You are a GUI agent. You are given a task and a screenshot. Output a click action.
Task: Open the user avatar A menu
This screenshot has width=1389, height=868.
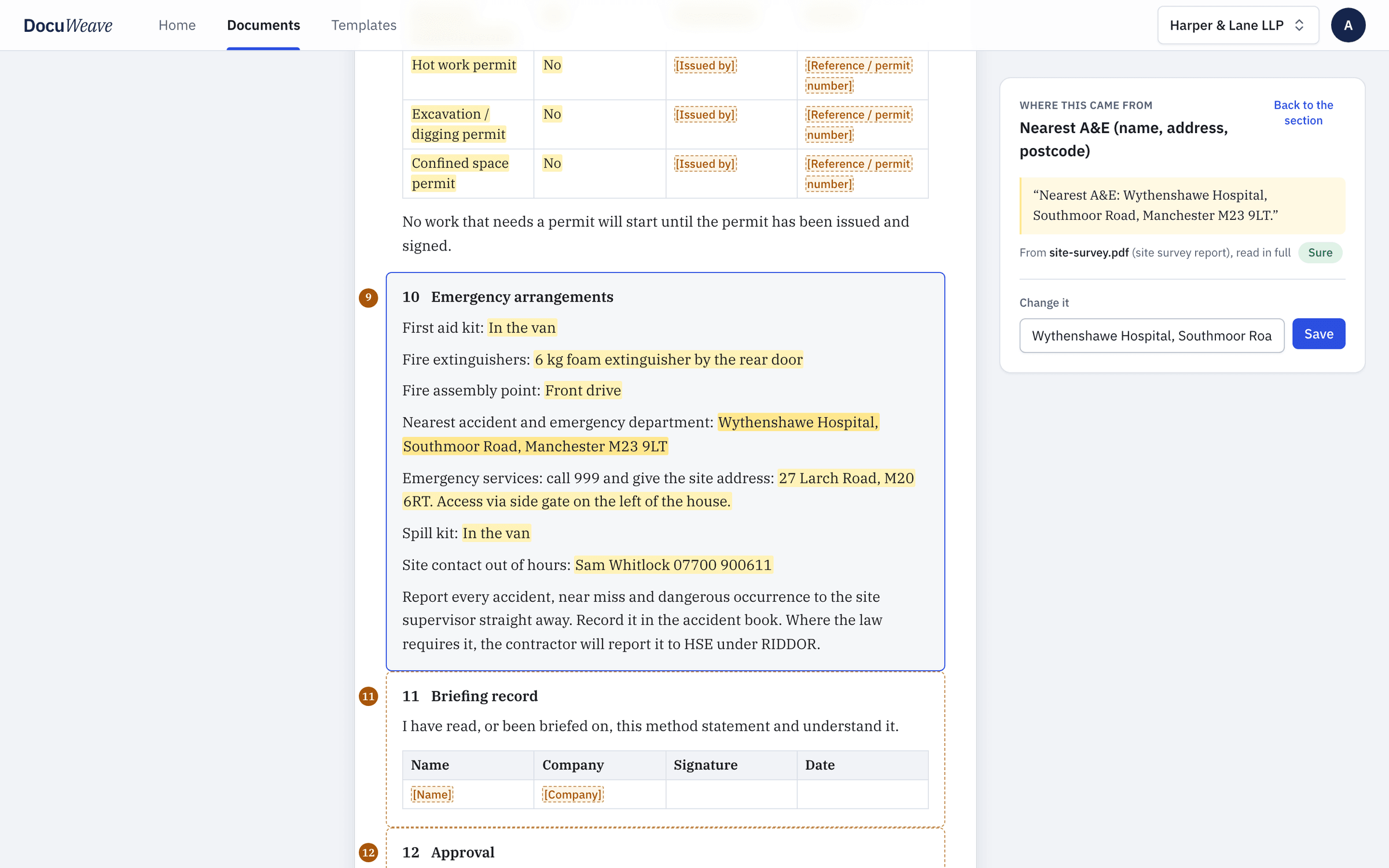click(1348, 25)
